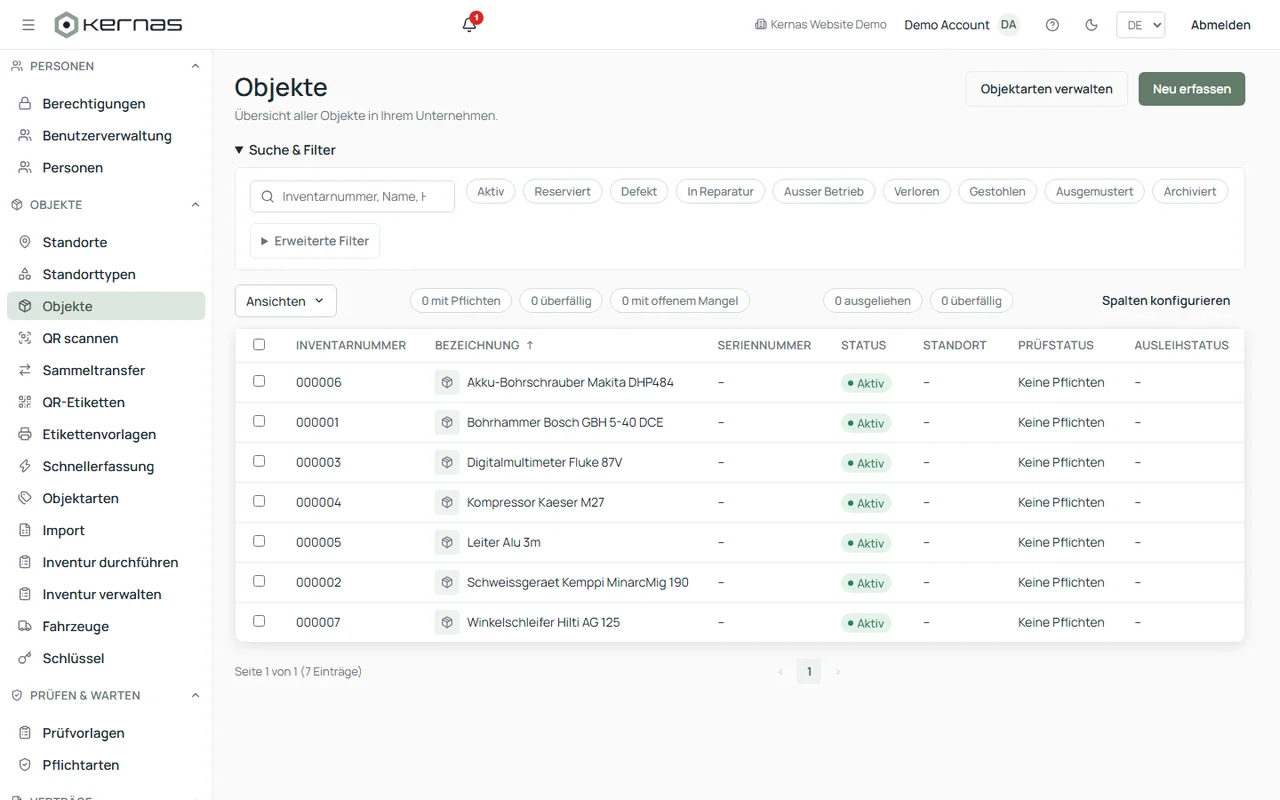The height and width of the screenshot is (800, 1280).
Task: Click the Kernas logo
Action: pyautogui.click(x=118, y=25)
